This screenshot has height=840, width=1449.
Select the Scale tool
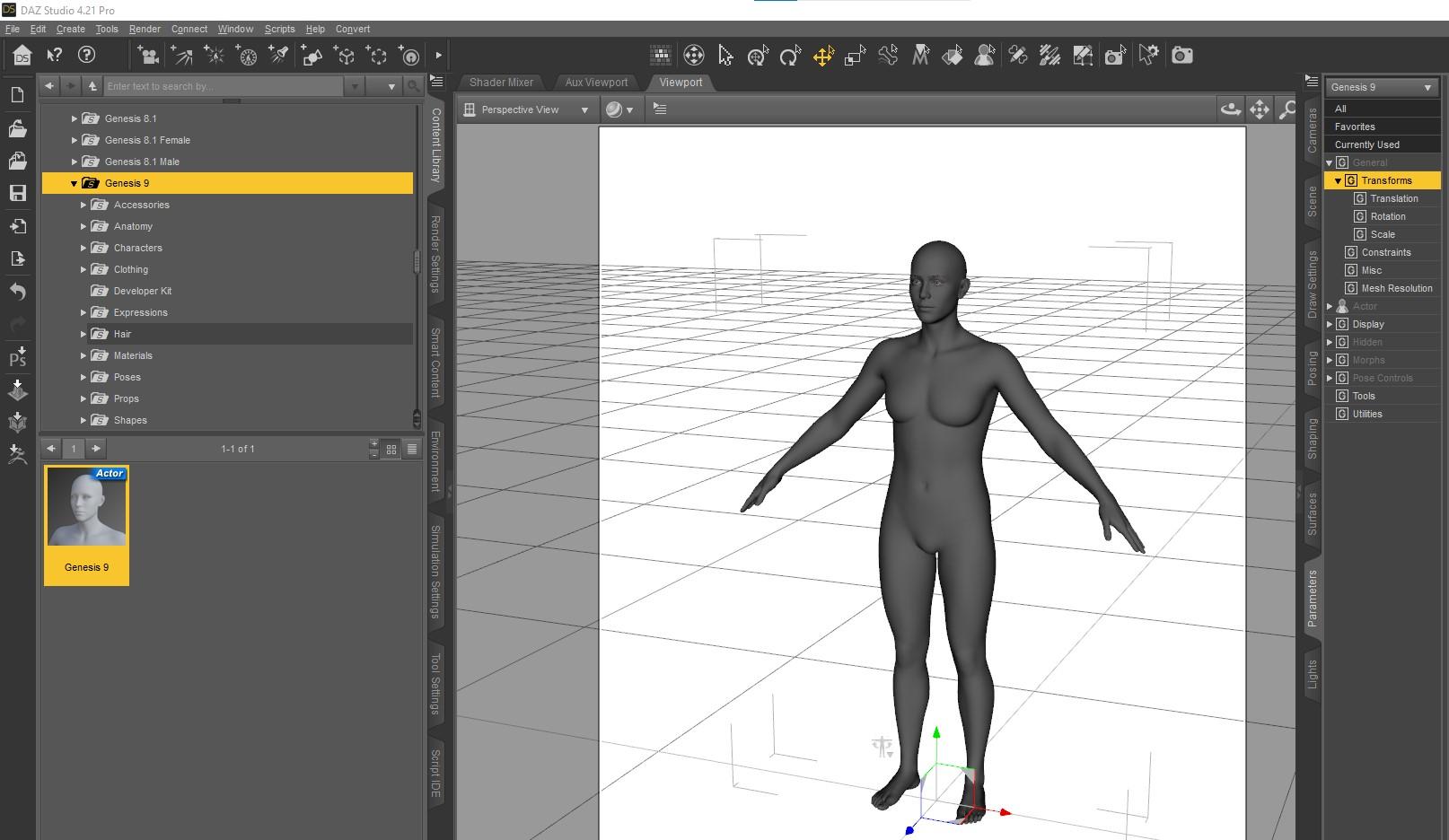click(856, 56)
